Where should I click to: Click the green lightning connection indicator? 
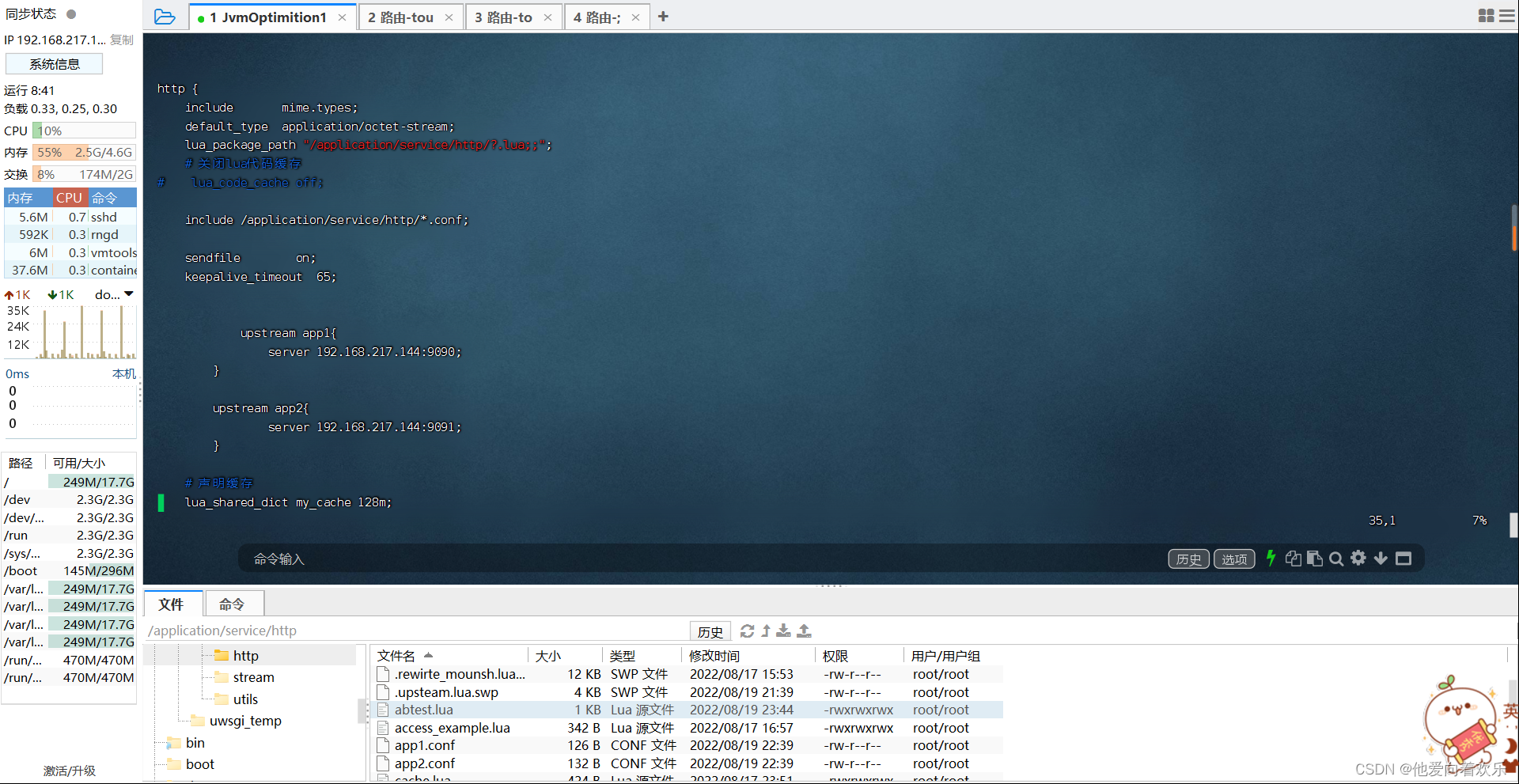[x=1271, y=559]
